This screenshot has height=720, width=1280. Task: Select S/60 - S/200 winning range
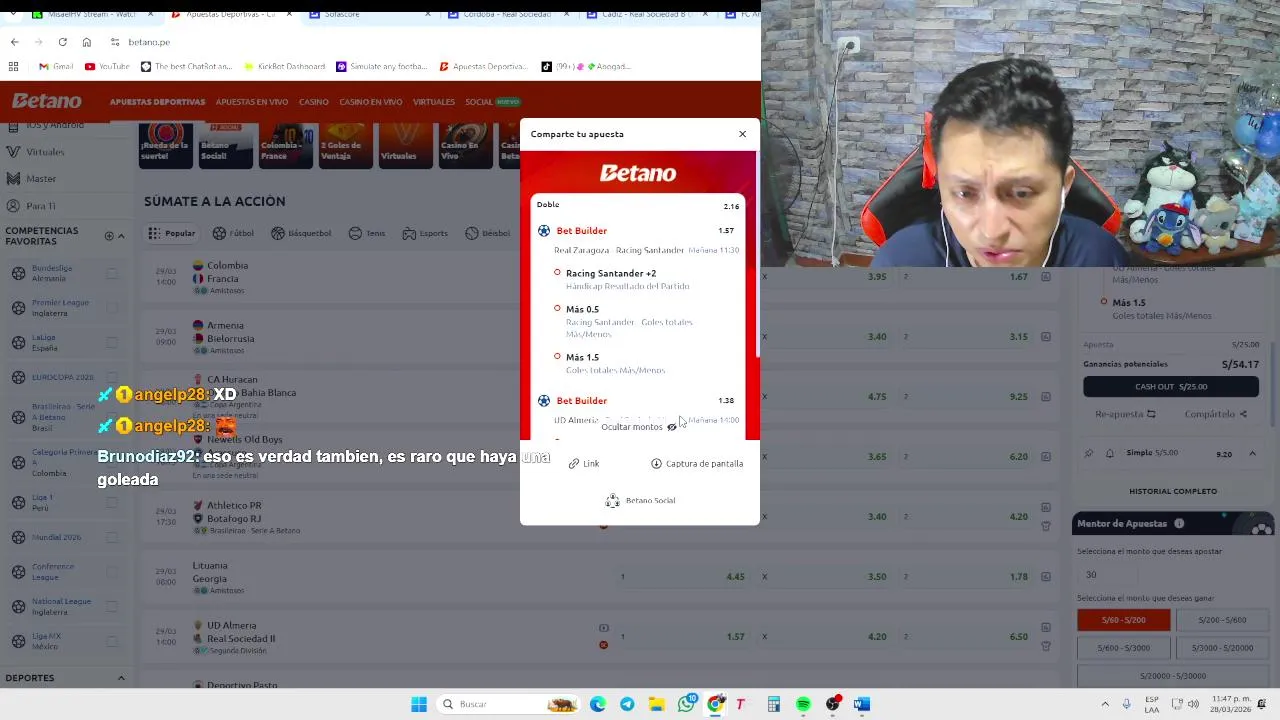point(1123,620)
